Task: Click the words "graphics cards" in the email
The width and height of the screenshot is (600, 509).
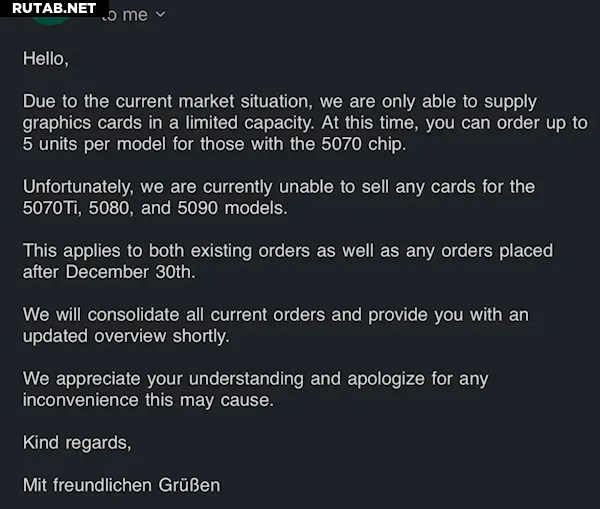Action: click(76, 123)
